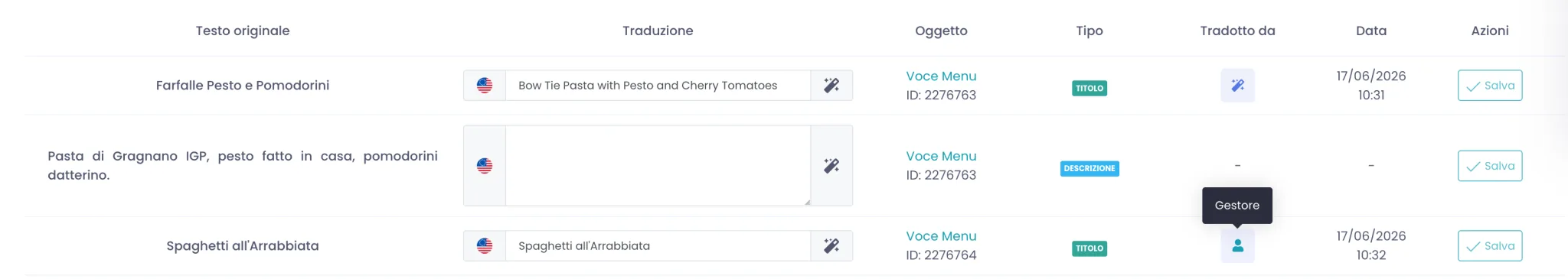The image size is (1568, 279).
Task: Click the Gestore person icon
Action: (1237, 246)
